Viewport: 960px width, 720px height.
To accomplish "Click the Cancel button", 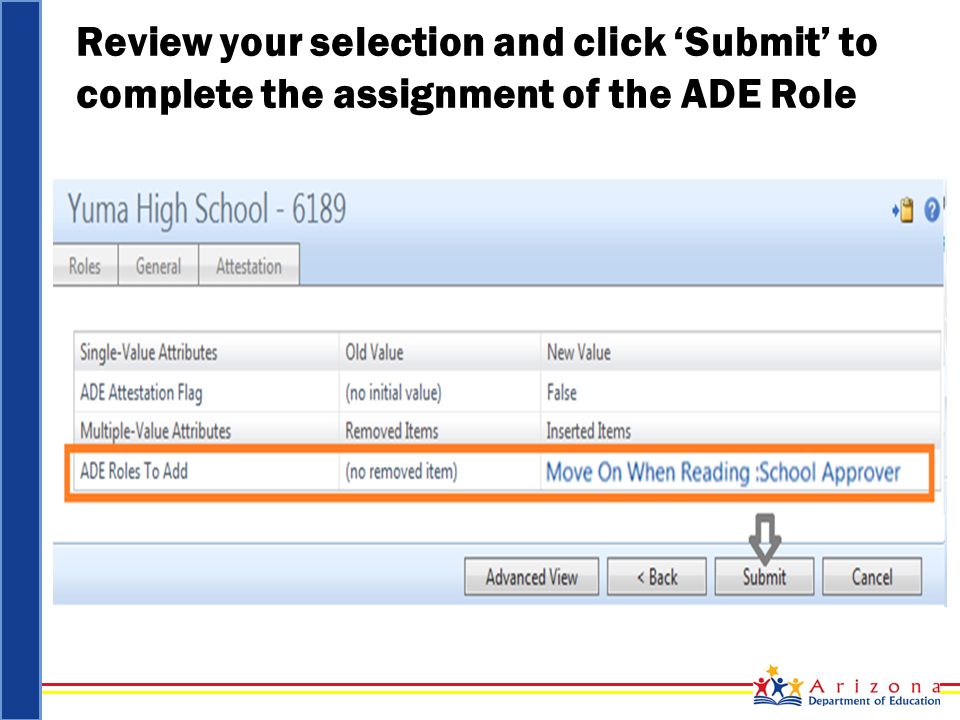I will tap(872, 576).
